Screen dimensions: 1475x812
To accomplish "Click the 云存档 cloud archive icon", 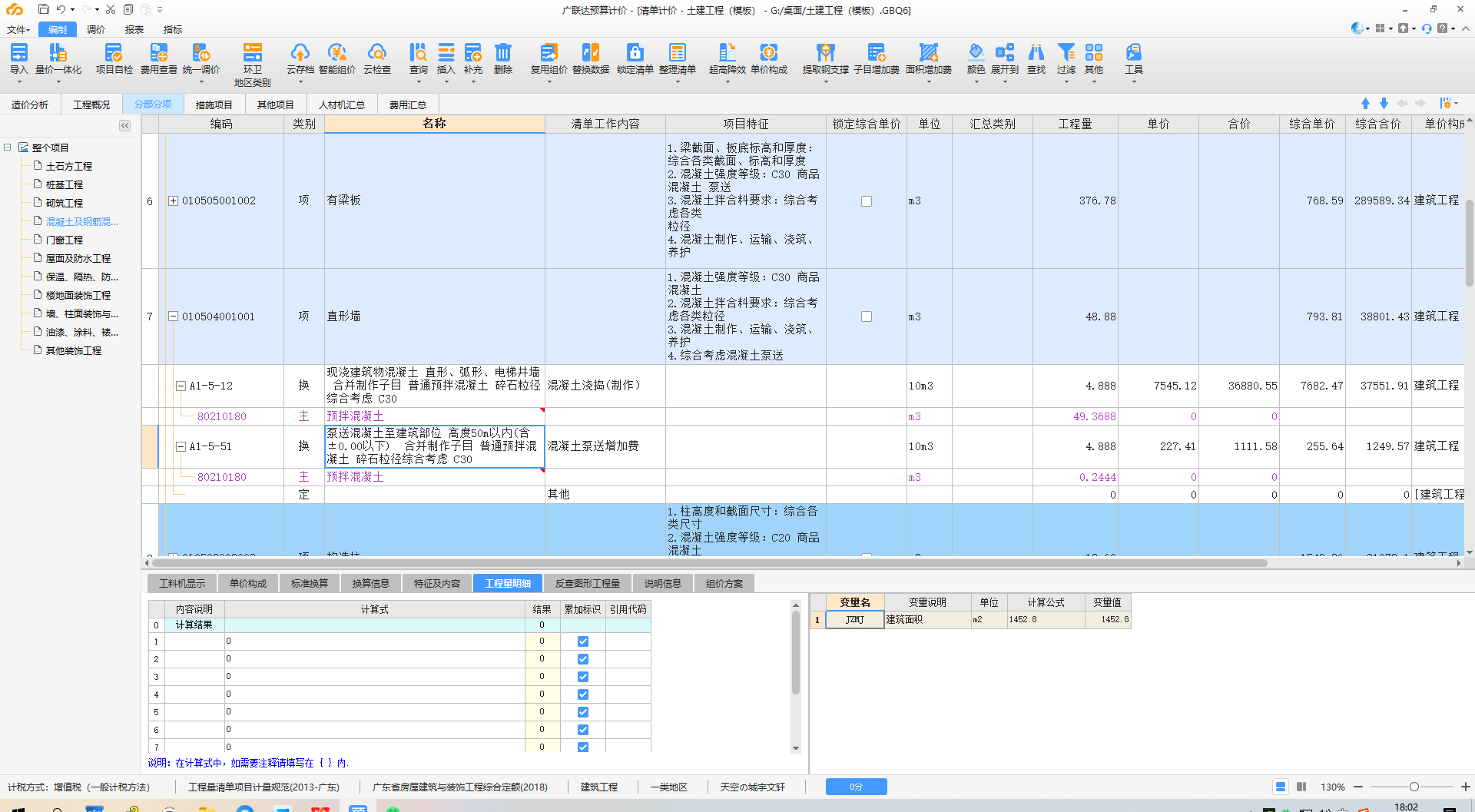I will (x=300, y=58).
